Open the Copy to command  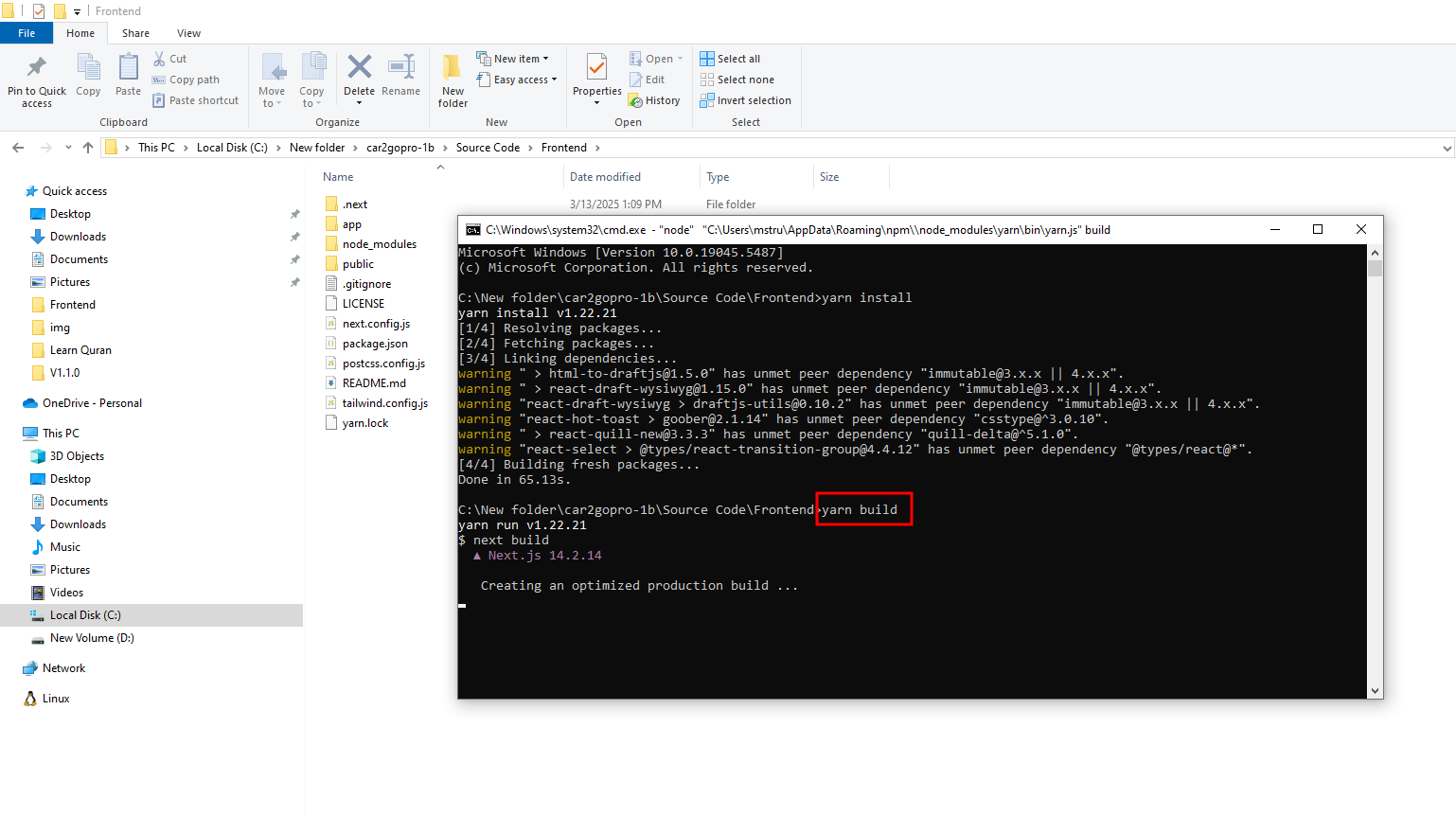click(x=312, y=80)
